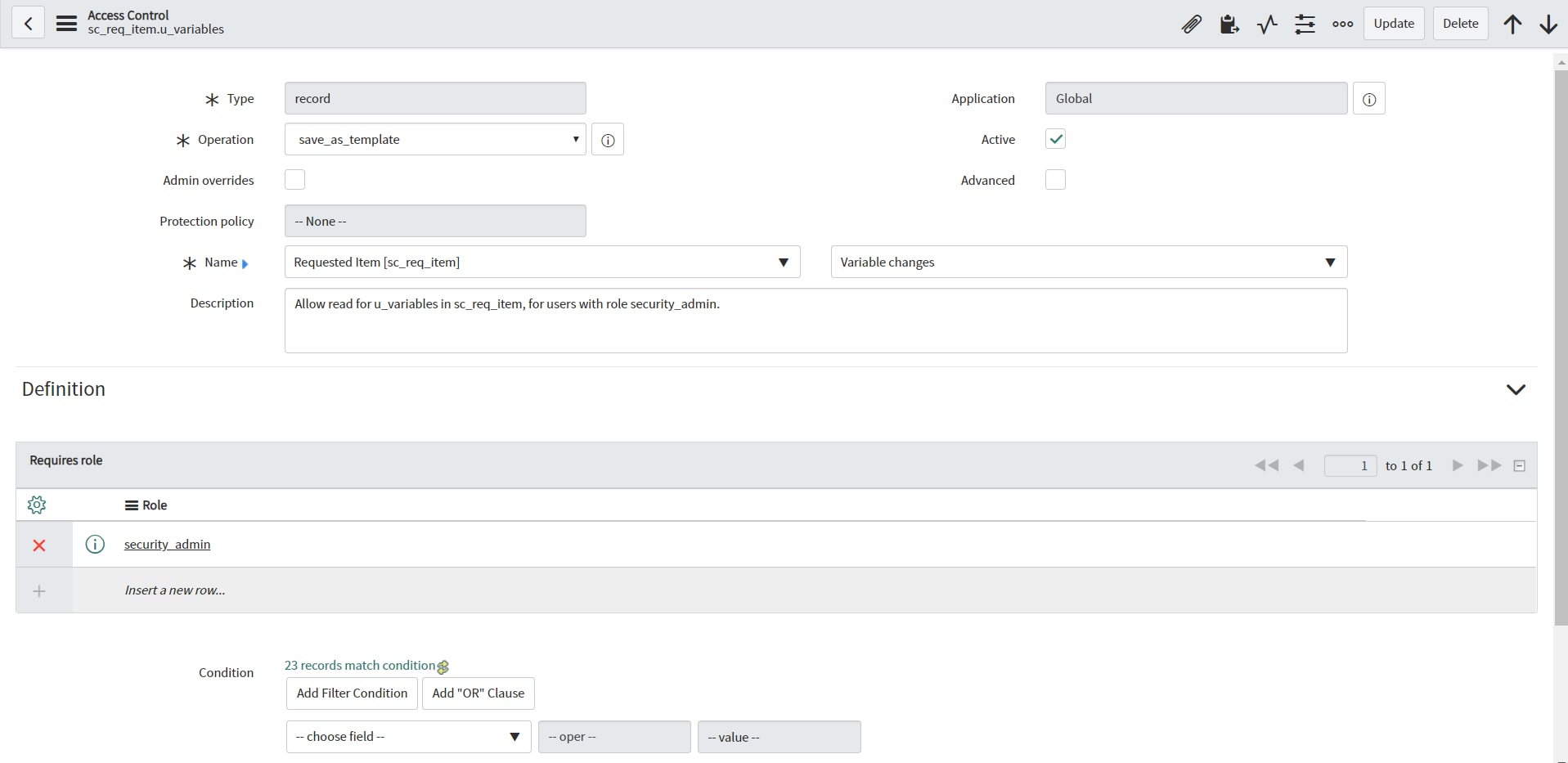
Task: Open the personalize form sliders icon
Action: click(x=1305, y=24)
